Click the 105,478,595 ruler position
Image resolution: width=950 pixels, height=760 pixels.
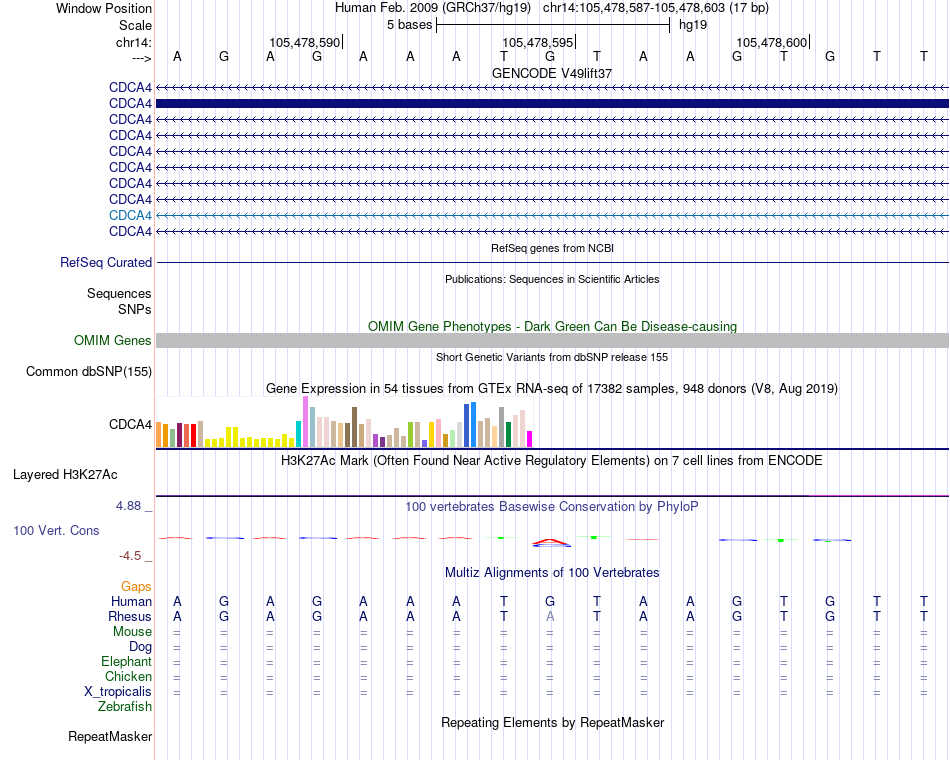(537, 42)
